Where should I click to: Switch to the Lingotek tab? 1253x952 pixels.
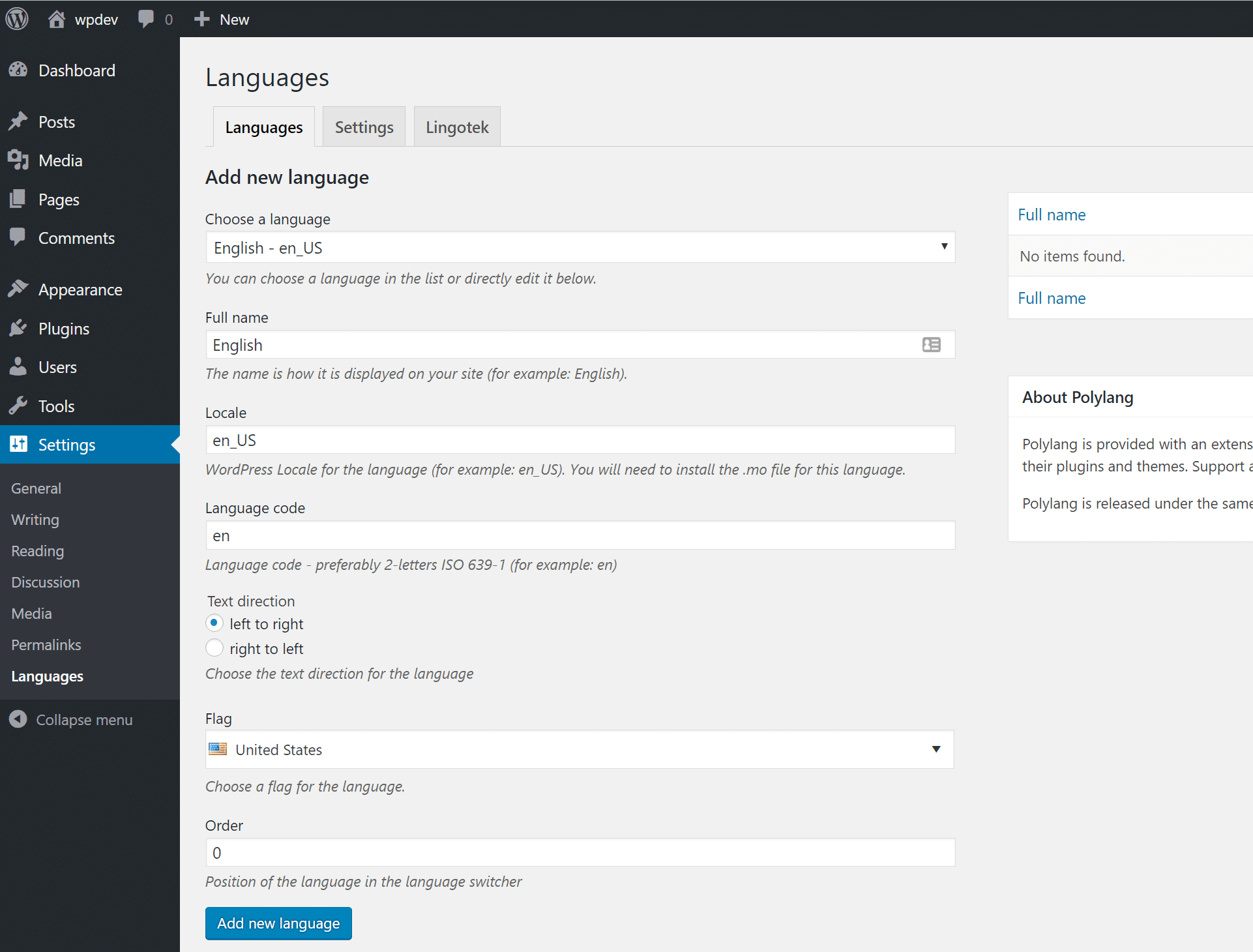point(457,126)
